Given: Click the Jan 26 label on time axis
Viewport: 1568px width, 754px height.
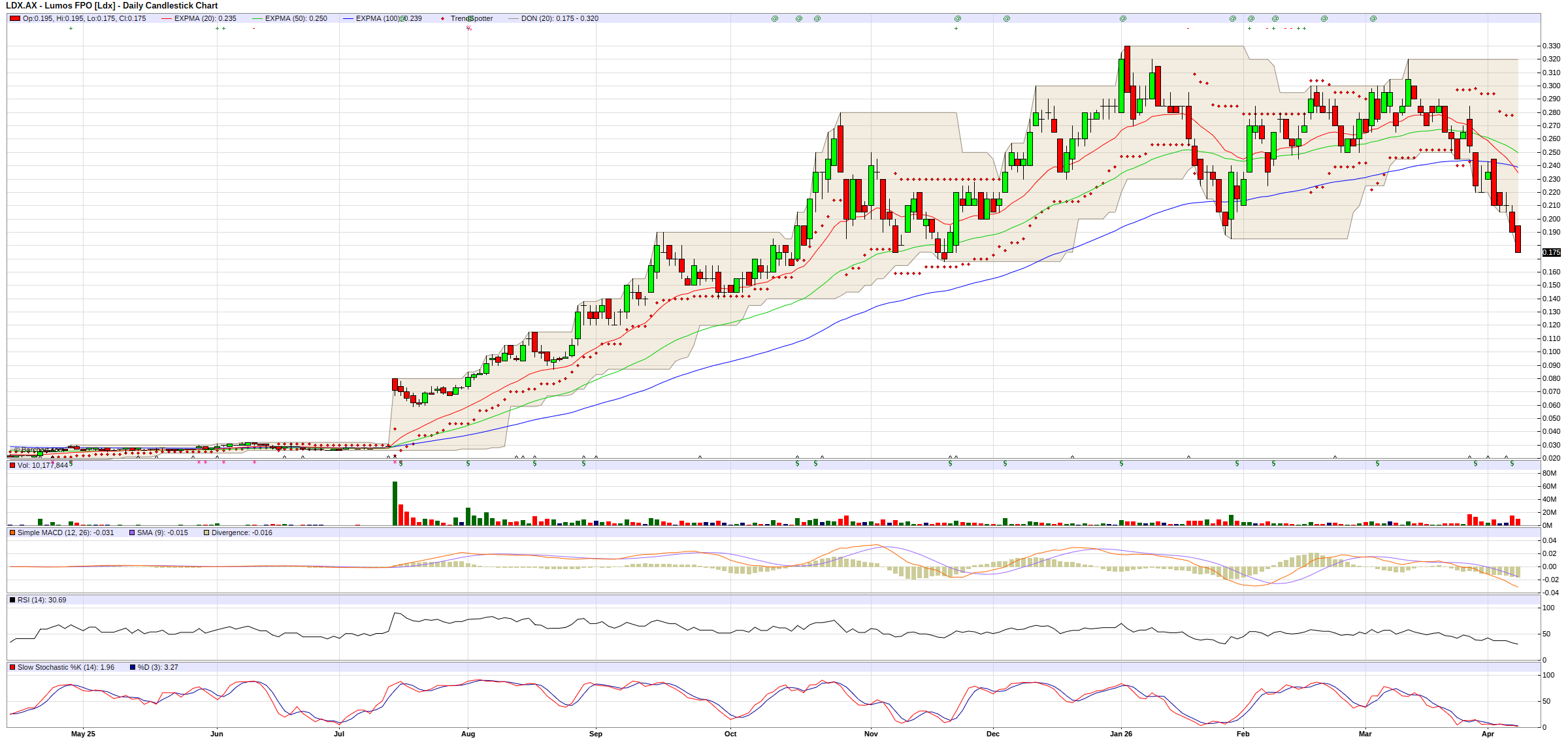Looking at the screenshot, I should [1120, 734].
